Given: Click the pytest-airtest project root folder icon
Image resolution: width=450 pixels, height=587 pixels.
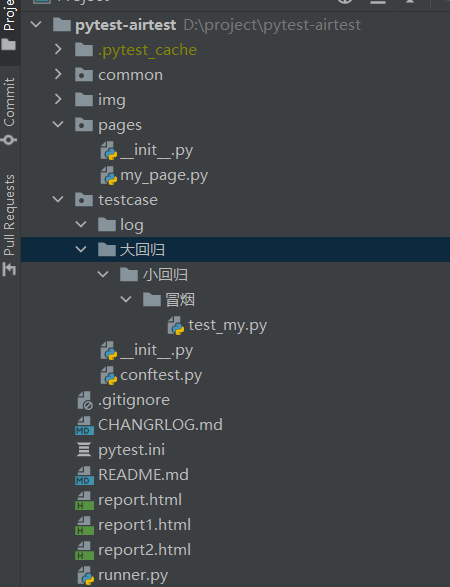Looking at the screenshot, I should click(x=62, y=25).
